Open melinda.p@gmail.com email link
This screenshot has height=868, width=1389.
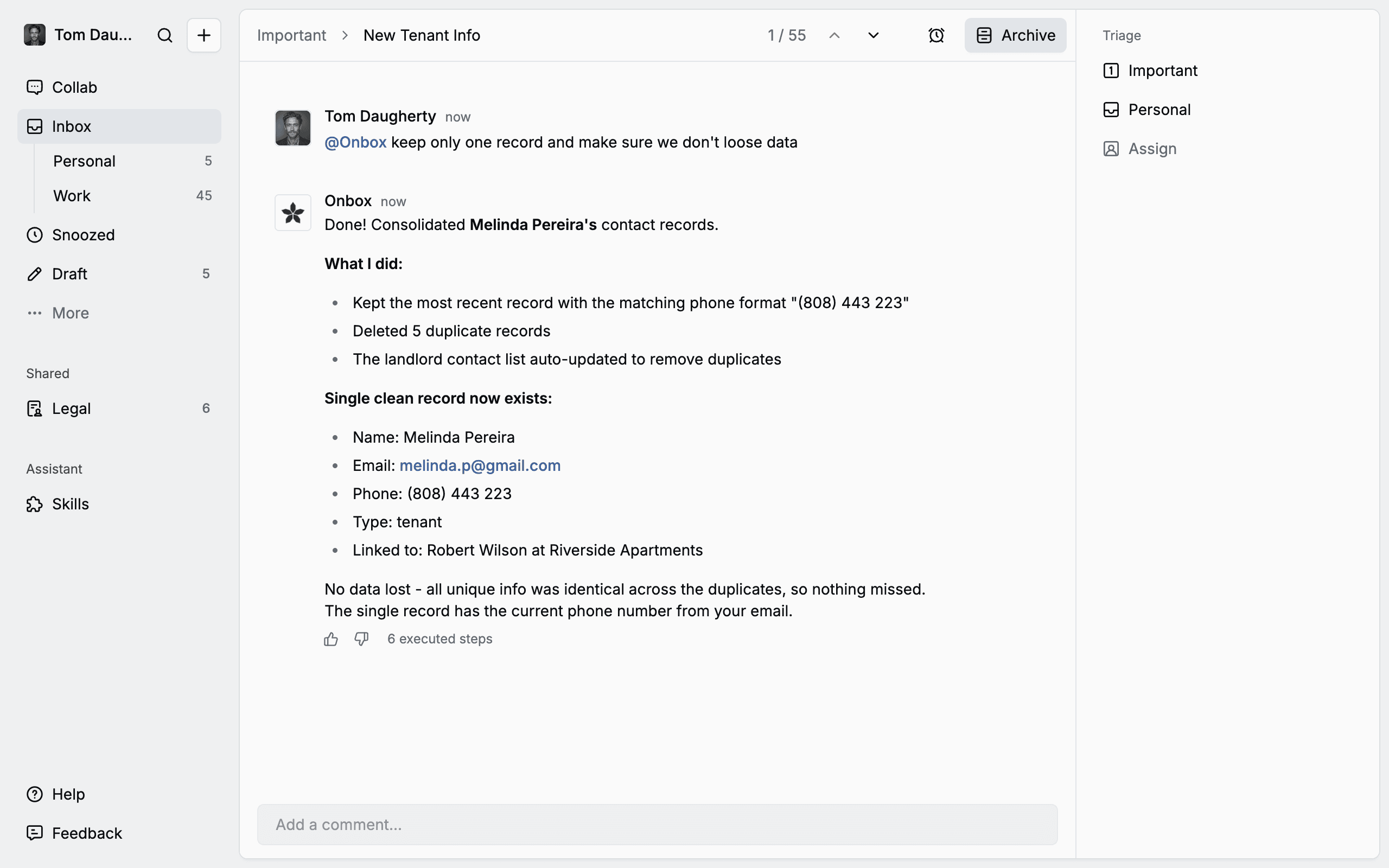click(x=480, y=465)
